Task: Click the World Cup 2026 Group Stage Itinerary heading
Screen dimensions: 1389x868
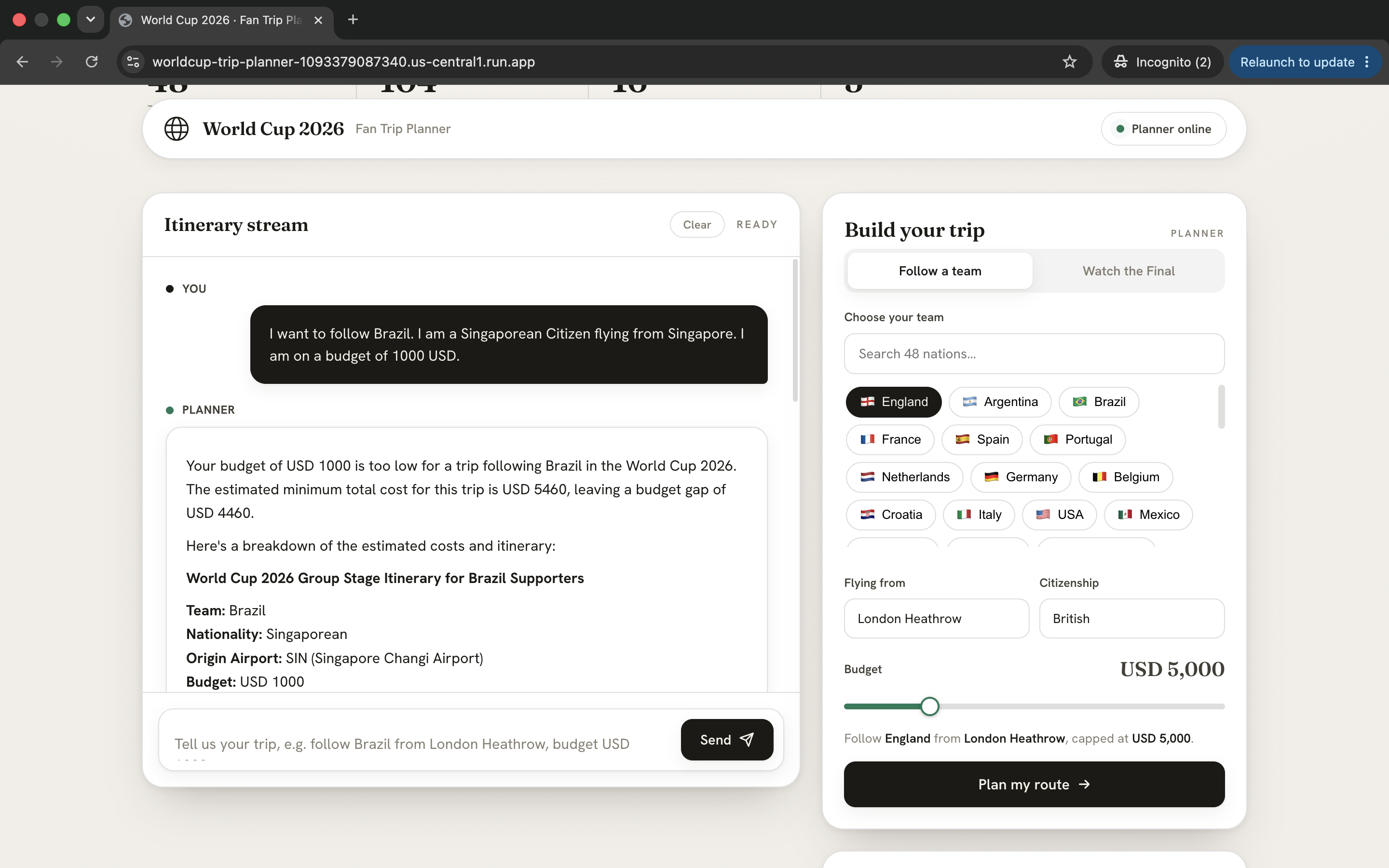Action: pos(384,578)
